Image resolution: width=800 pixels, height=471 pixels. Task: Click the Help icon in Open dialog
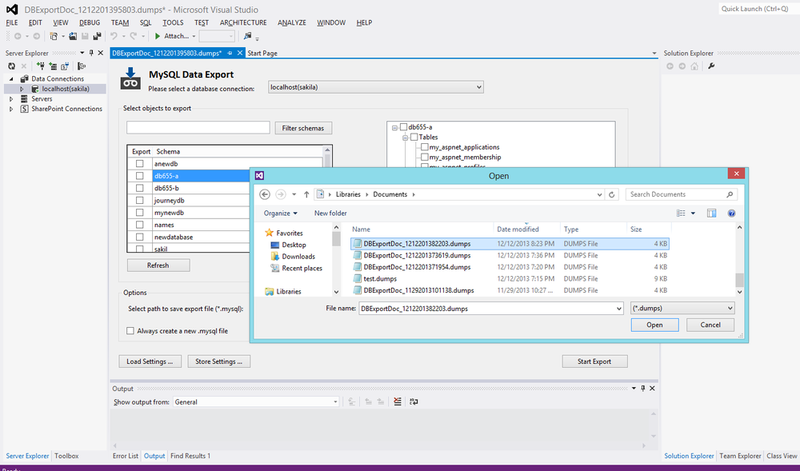click(x=731, y=213)
